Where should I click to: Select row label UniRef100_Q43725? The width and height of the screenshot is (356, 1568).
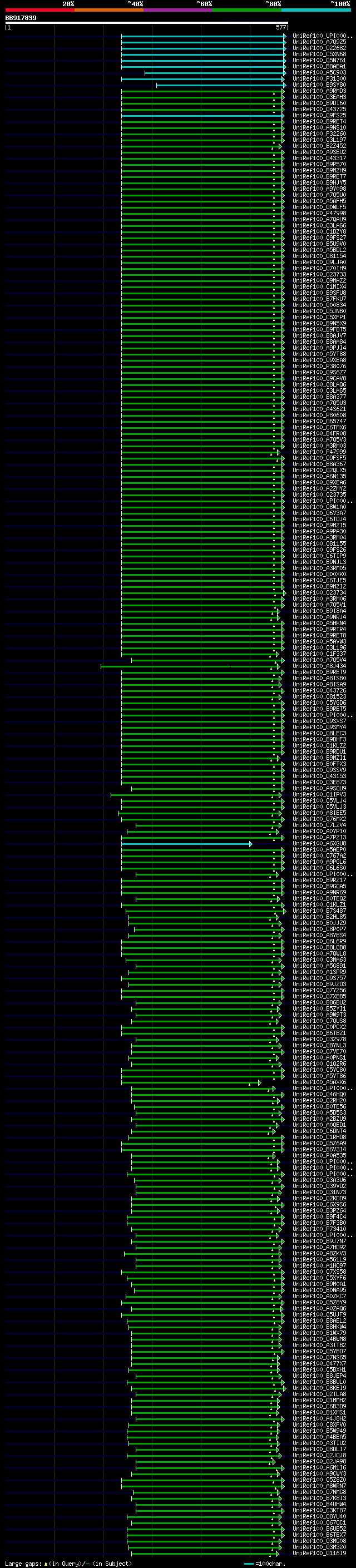click(x=319, y=109)
